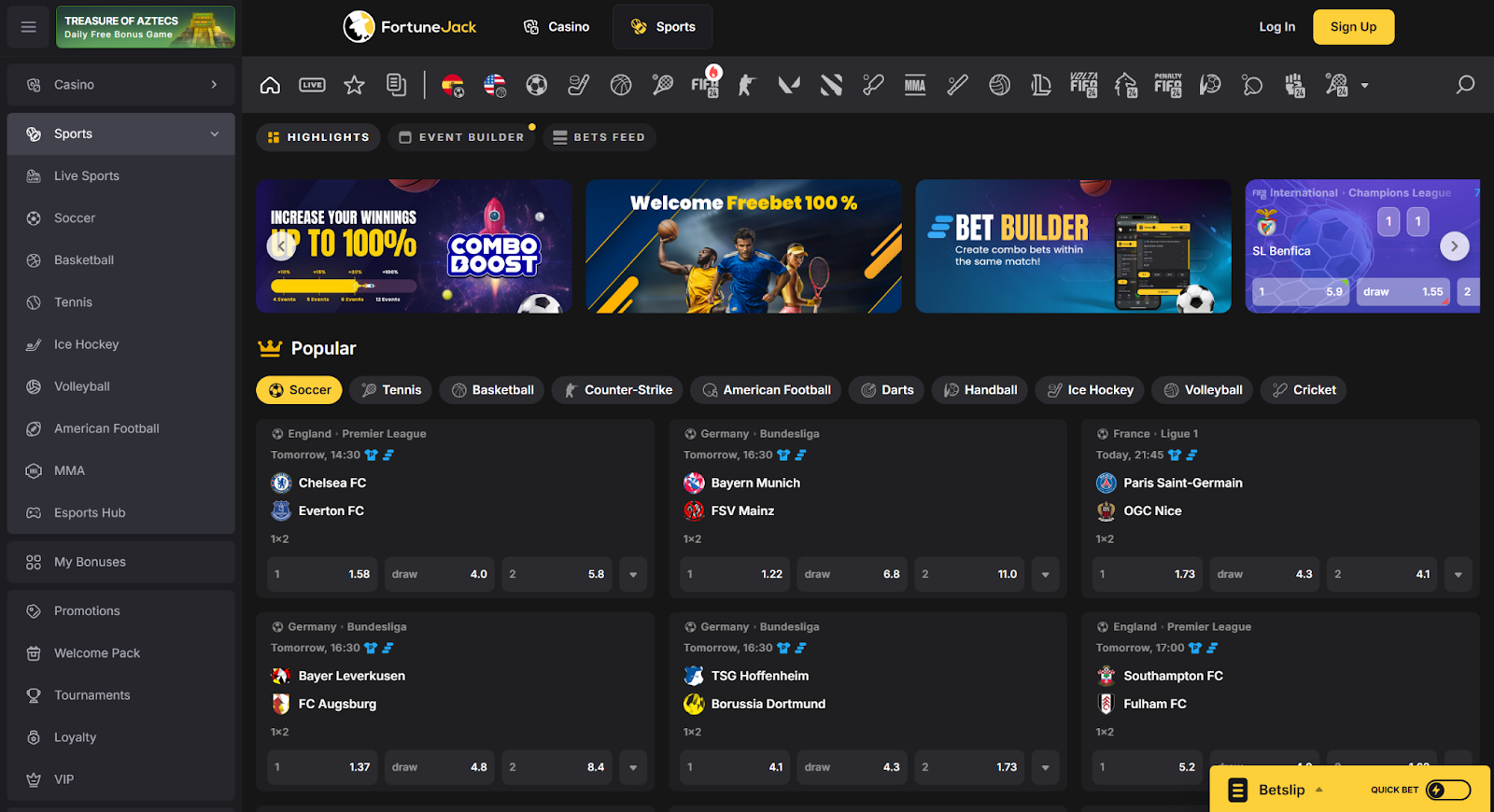The image size is (1494, 812).
Task: Expand more markets for Chelsea vs Everton
Action: point(633,574)
